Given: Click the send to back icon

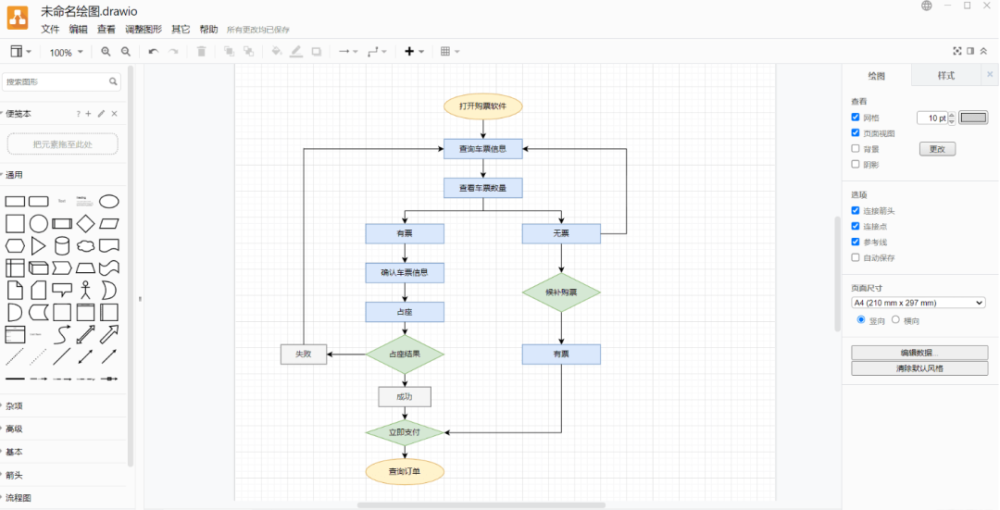Looking at the screenshot, I should click(249, 52).
